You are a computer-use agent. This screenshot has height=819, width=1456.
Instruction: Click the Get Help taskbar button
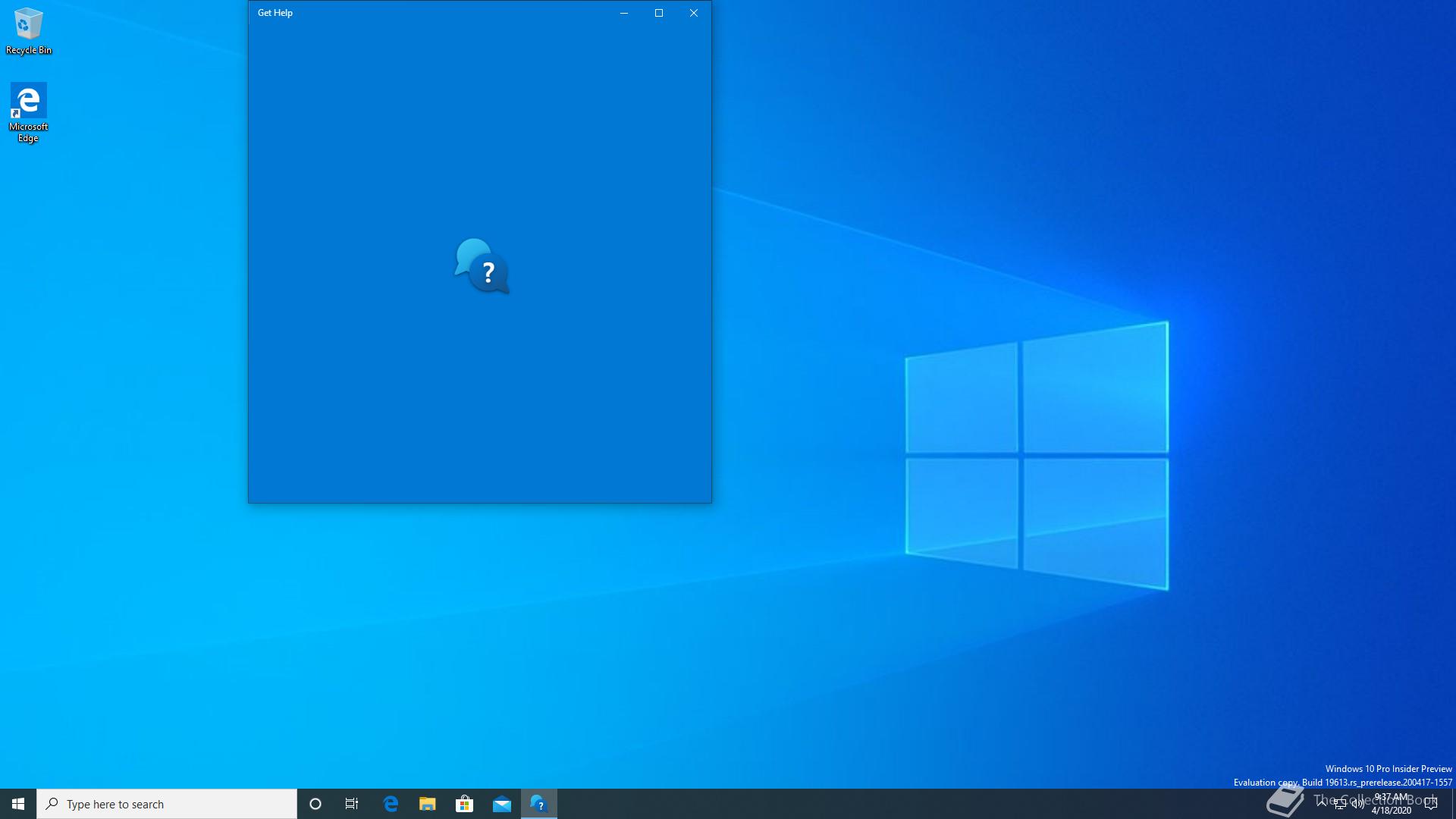tap(538, 804)
